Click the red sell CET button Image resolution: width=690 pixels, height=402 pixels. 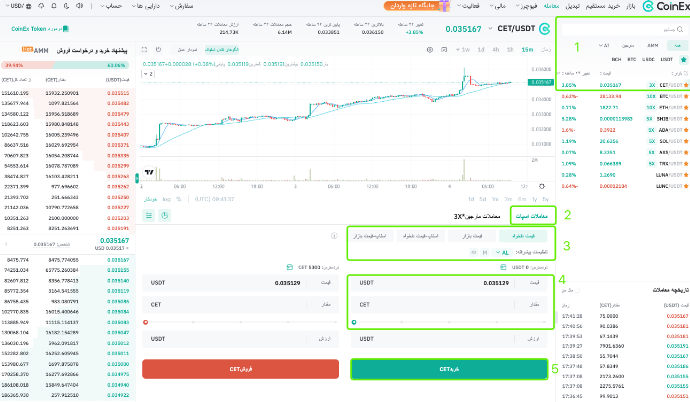pos(241,369)
